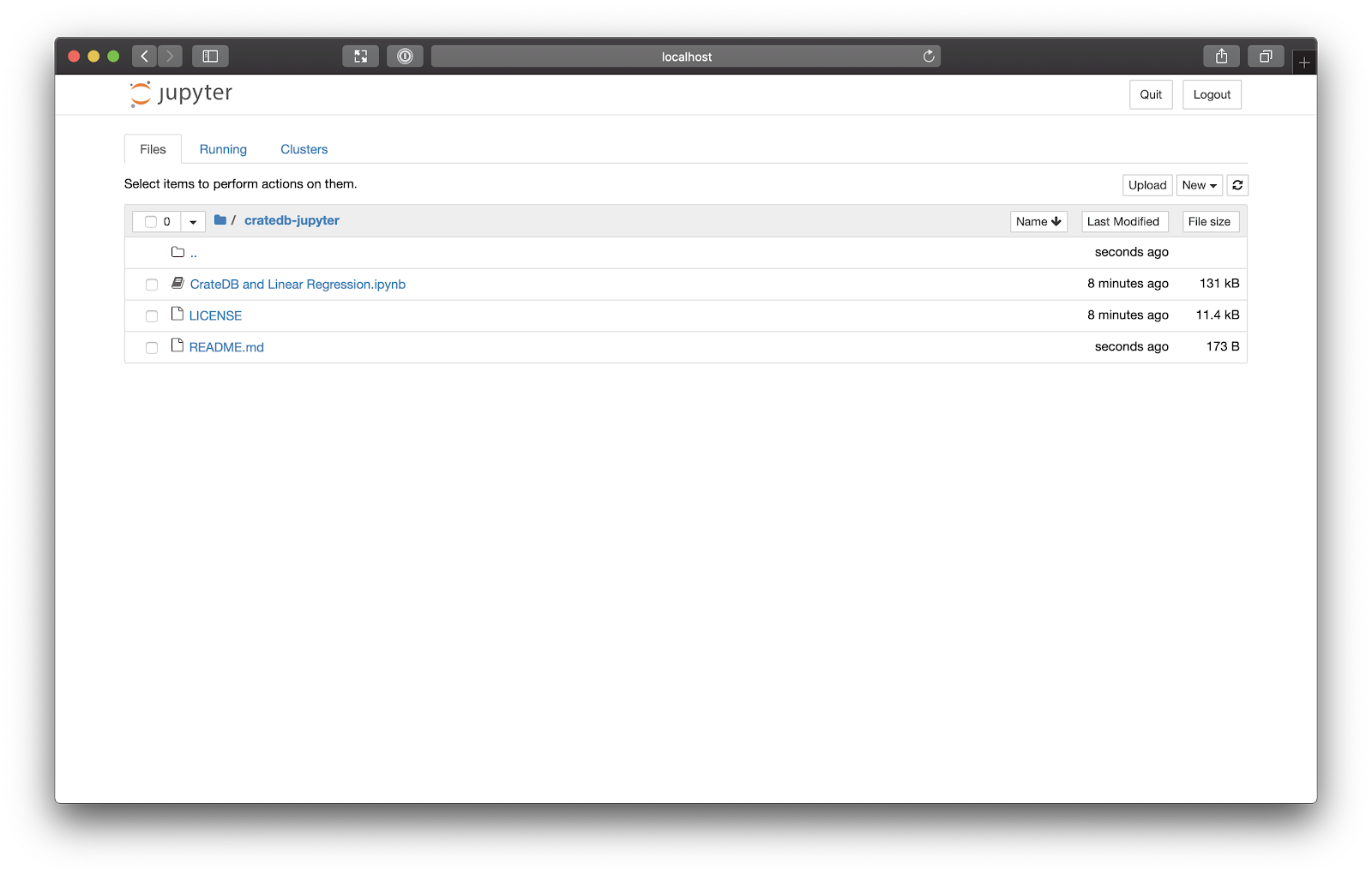Switch to the Running tab
Screen dimensions: 1372x876
tap(223, 149)
